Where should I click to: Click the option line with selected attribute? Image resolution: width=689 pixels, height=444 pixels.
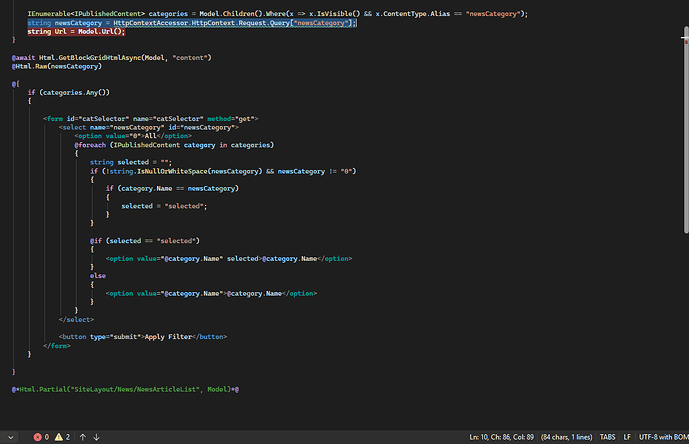(x=229, y=258)
